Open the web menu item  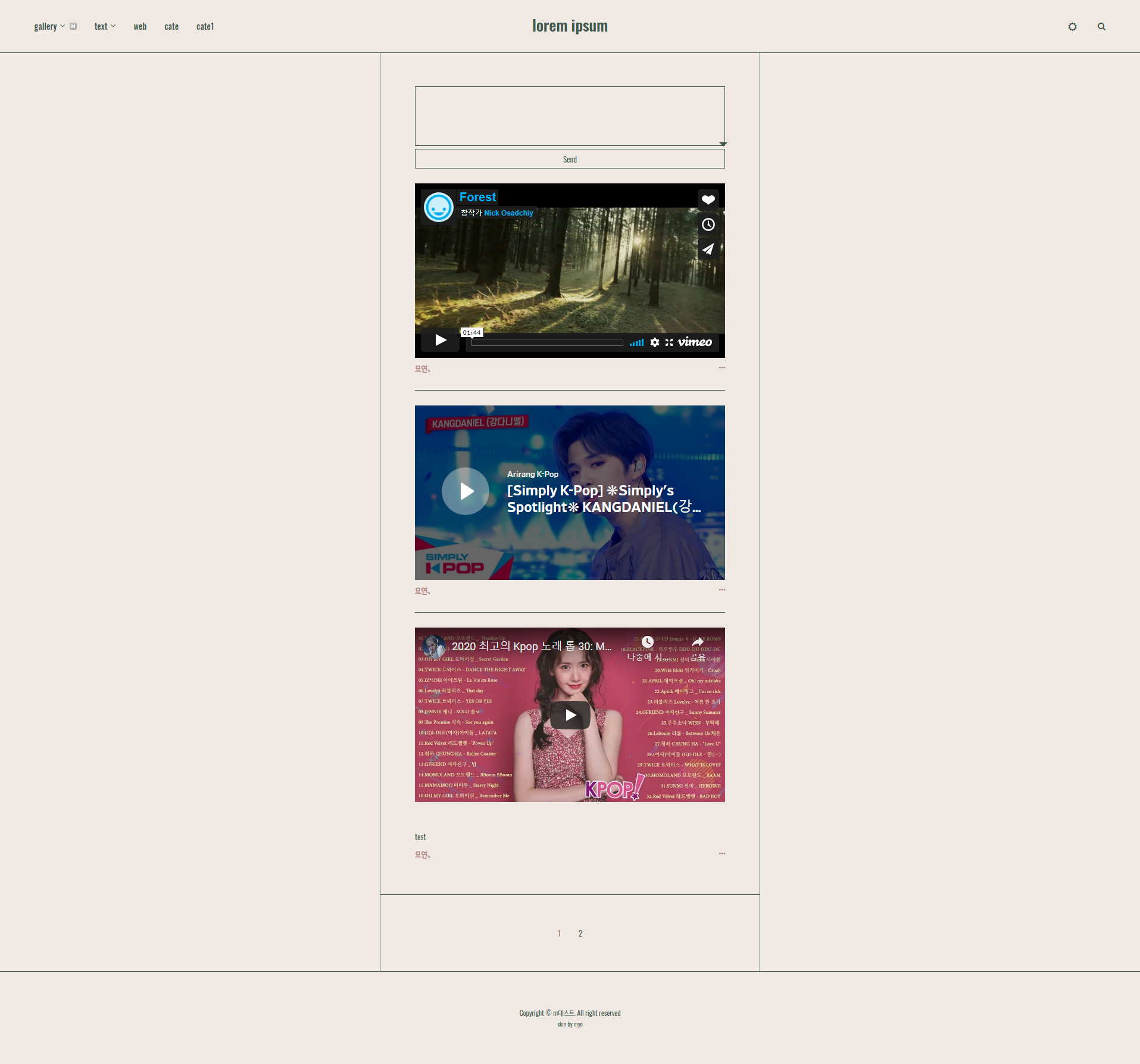(140, 27)
